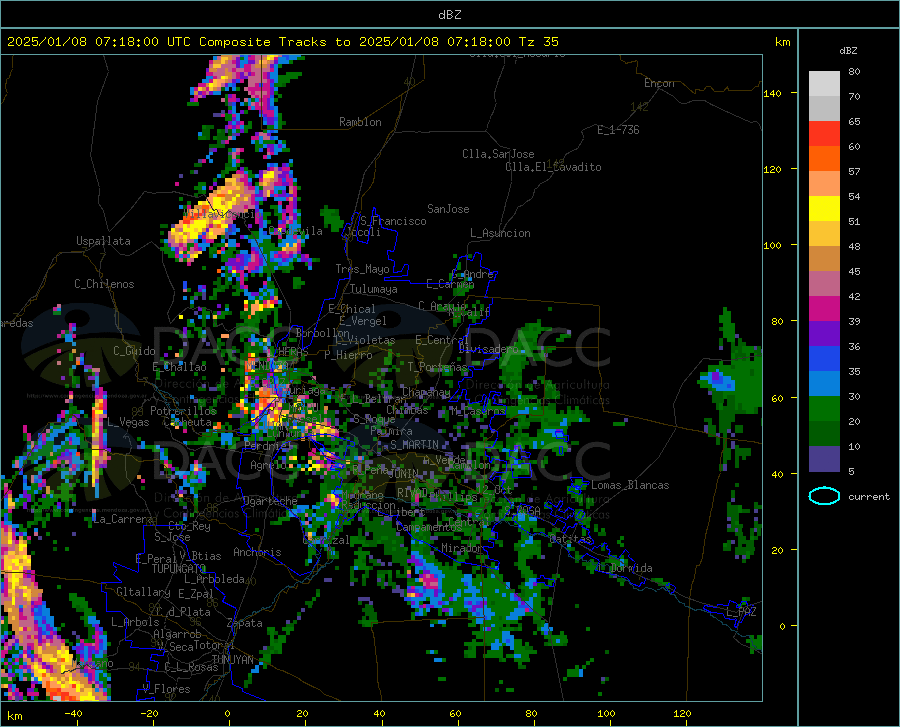
Task: Click the 'dBZ' heading above the color legend
Action: coord(848,50)
